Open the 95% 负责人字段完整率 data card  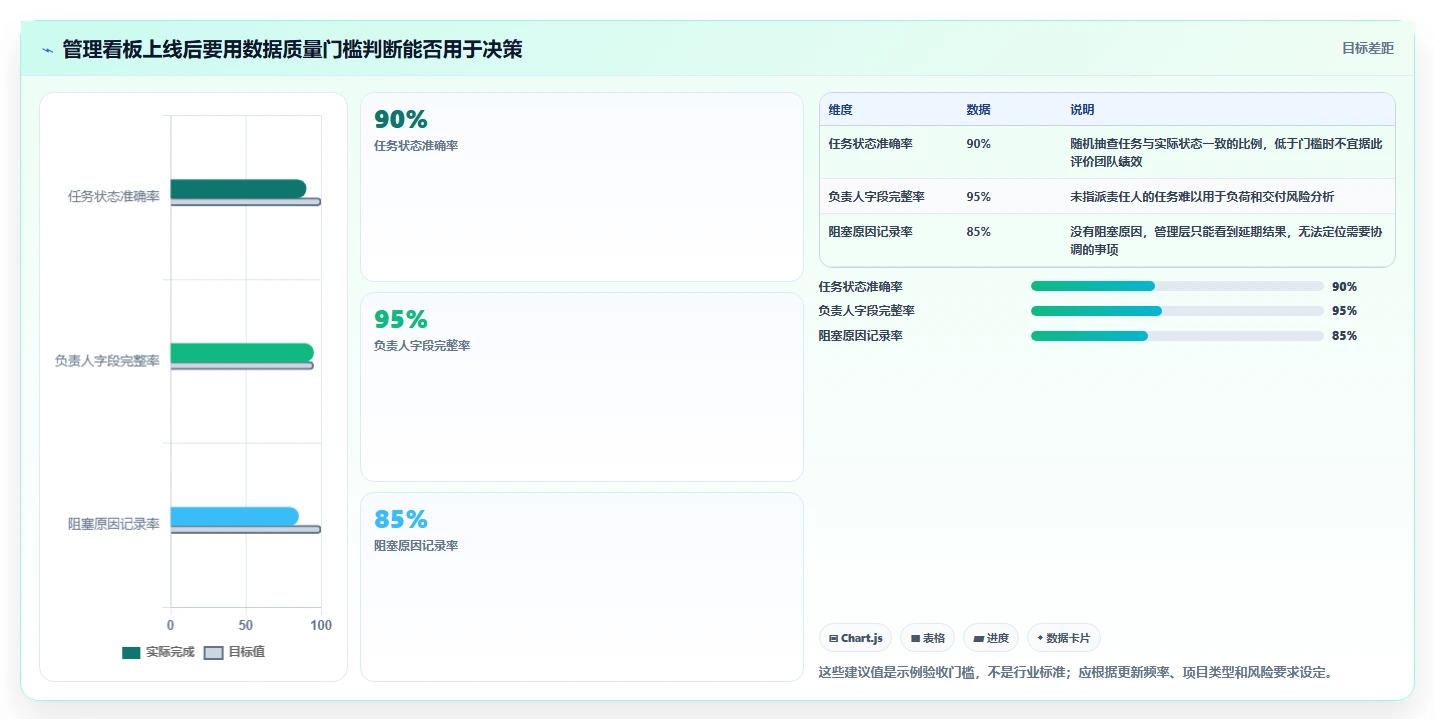tap(582, 387)
